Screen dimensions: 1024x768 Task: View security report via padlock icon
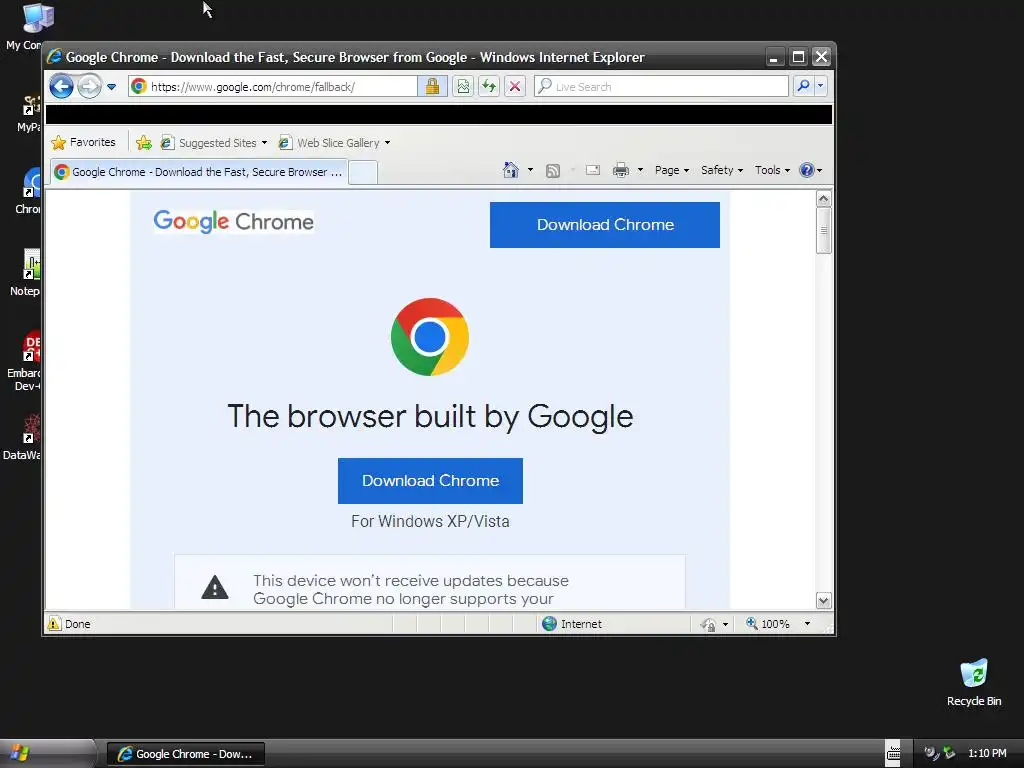coord(432,86)
